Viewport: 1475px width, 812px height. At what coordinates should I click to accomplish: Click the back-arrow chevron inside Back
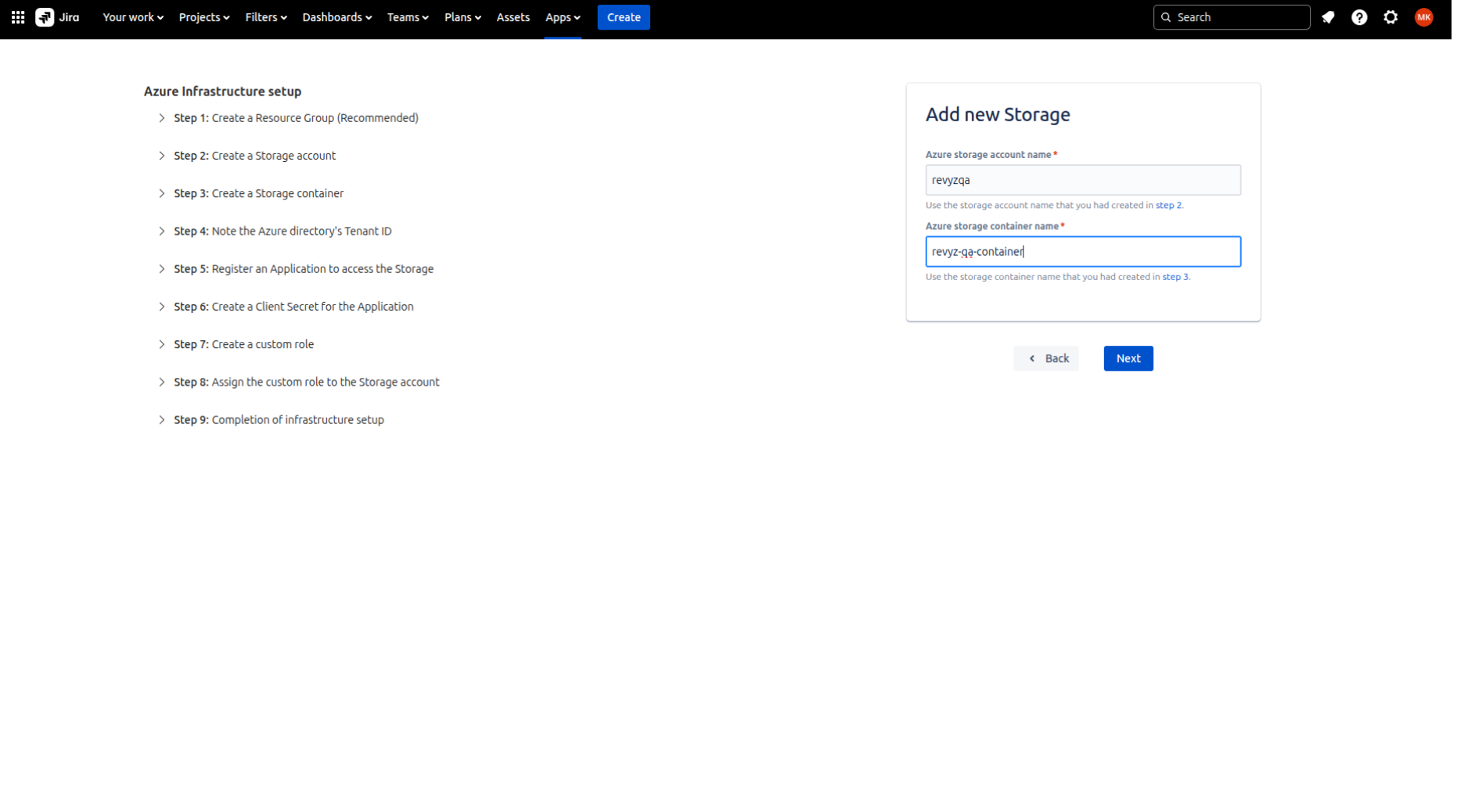(x=1031, y=358)
